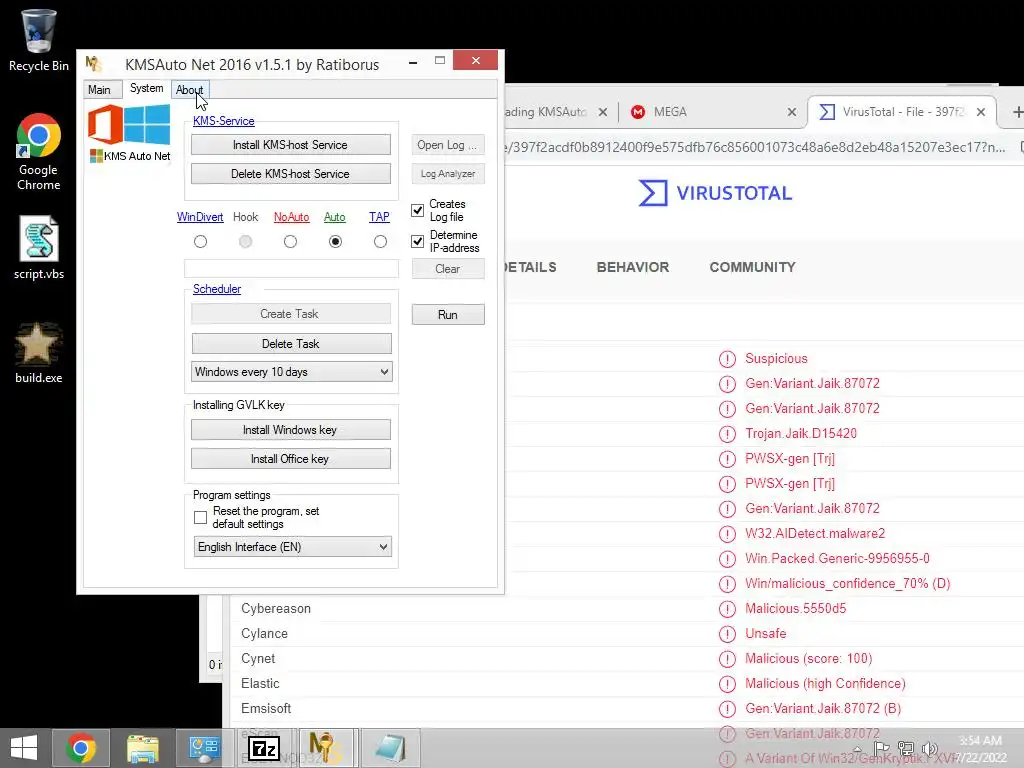The width and height of the screenshot is (1024, 768).
Task: Select the Auto radio button
Action: (x=335, y=242)
